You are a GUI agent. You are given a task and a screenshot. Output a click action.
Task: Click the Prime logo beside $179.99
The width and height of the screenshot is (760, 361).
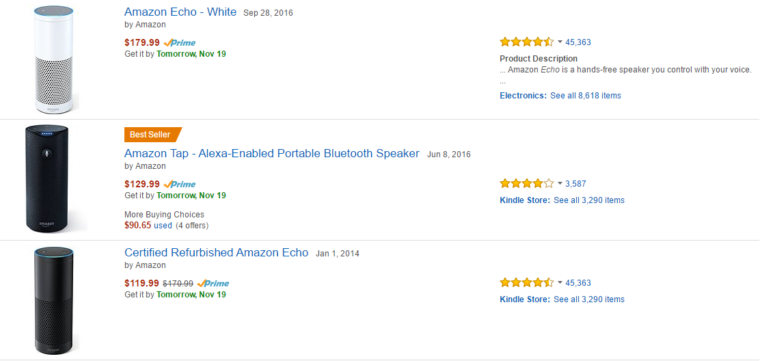pos(180,43)
